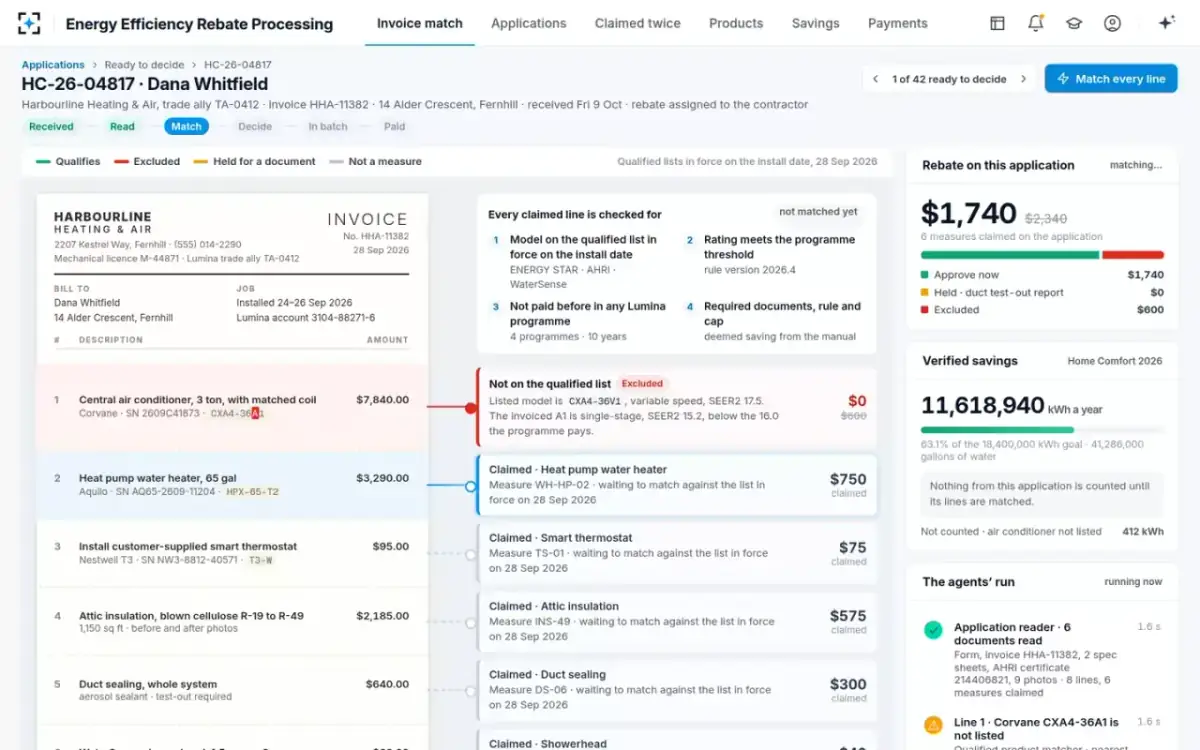1200x750 pixels.
Task: Switch to Invoice match tab
Action: coord(419,23)
